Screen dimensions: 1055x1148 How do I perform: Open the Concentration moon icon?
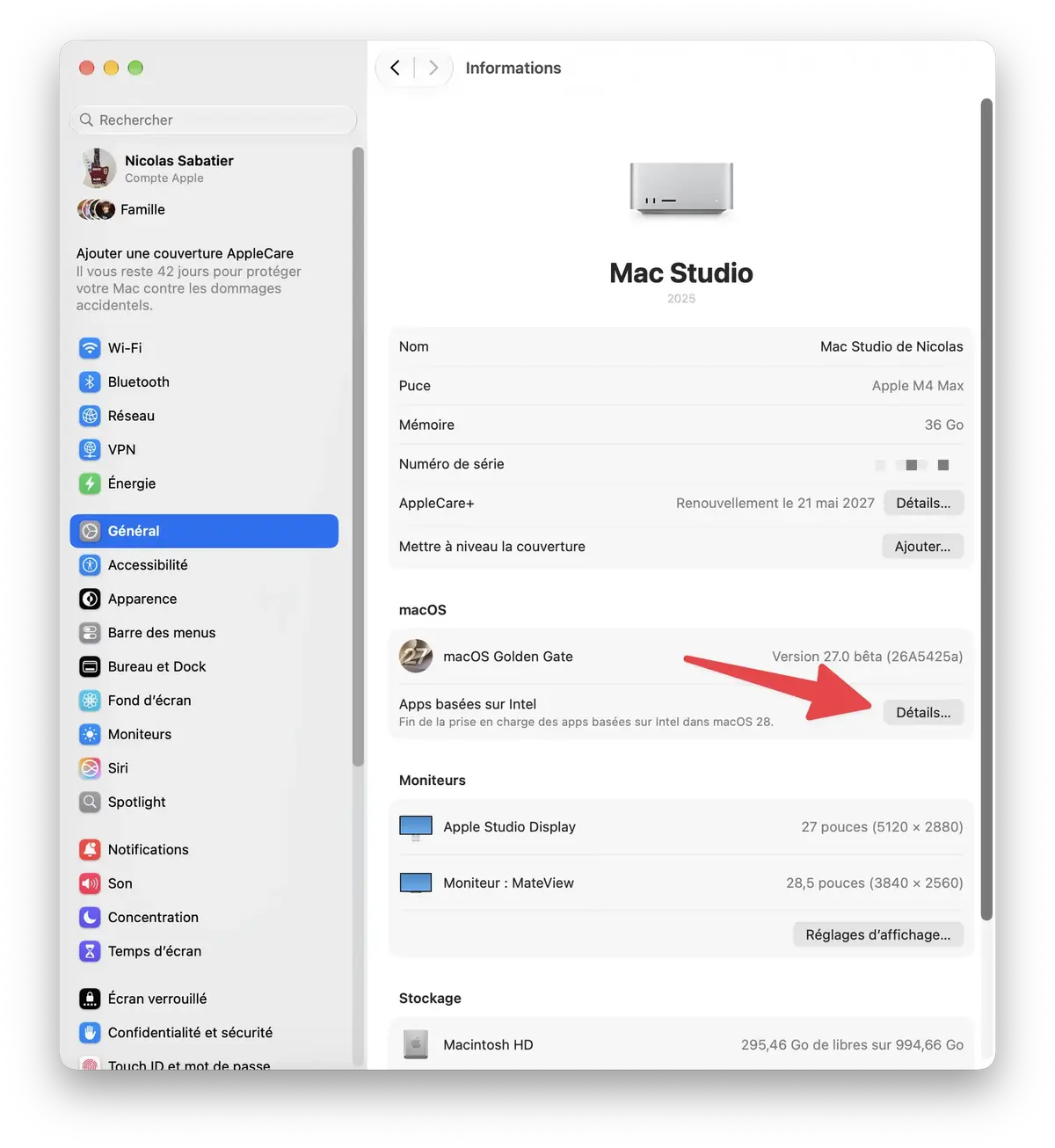click(x=90, y=917)
